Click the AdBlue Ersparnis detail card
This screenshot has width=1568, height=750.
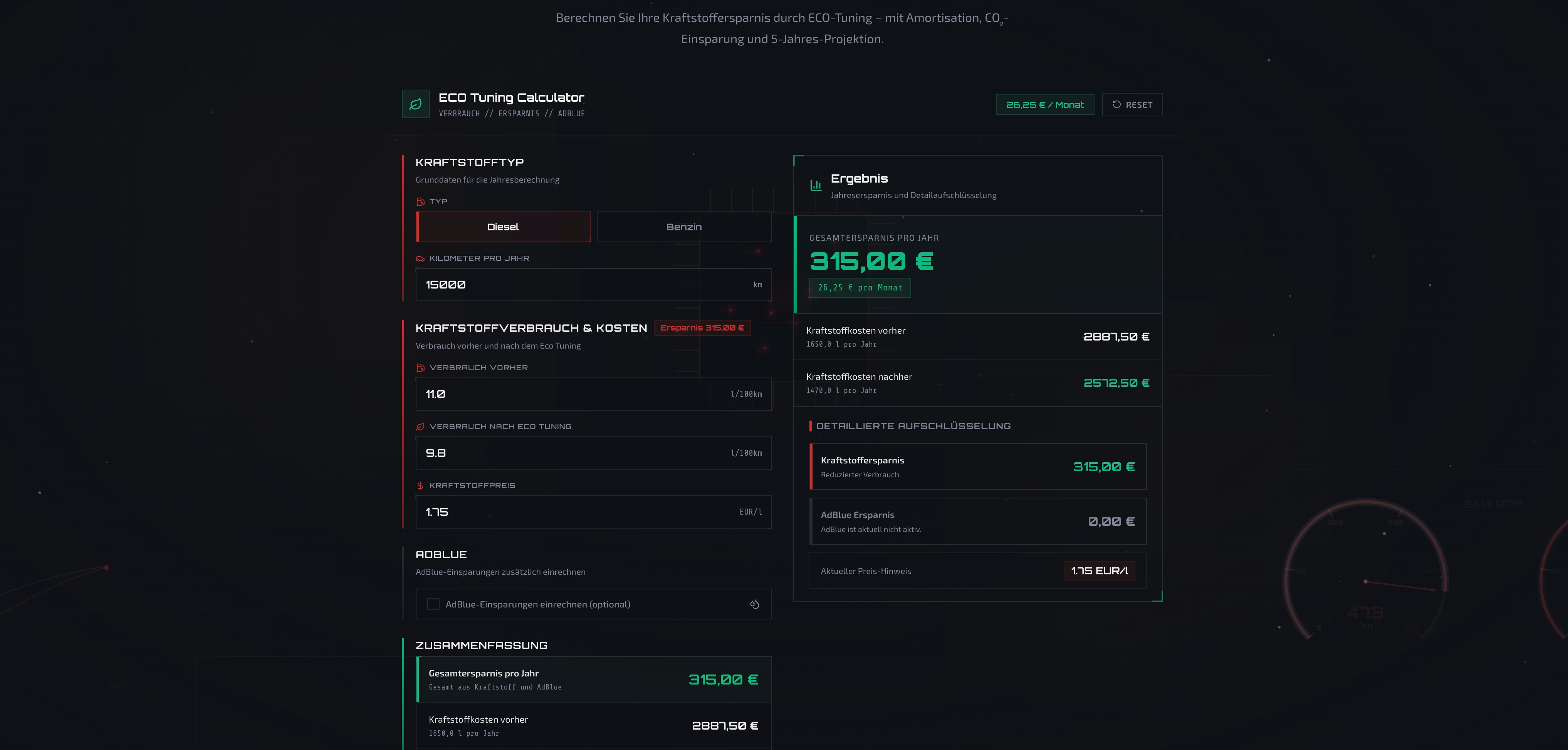point(977,521)
